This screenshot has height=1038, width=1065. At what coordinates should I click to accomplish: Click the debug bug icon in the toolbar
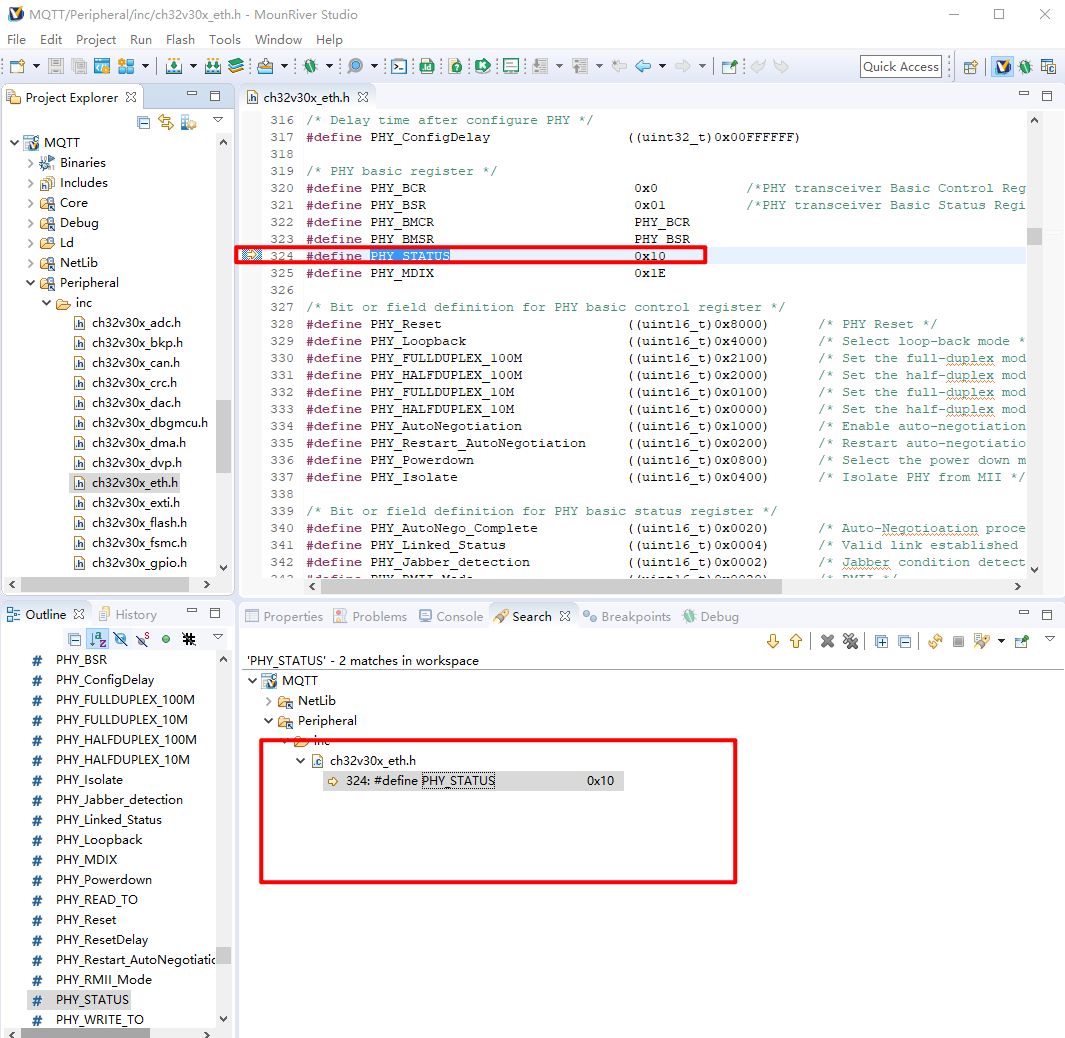pos(311,66)
